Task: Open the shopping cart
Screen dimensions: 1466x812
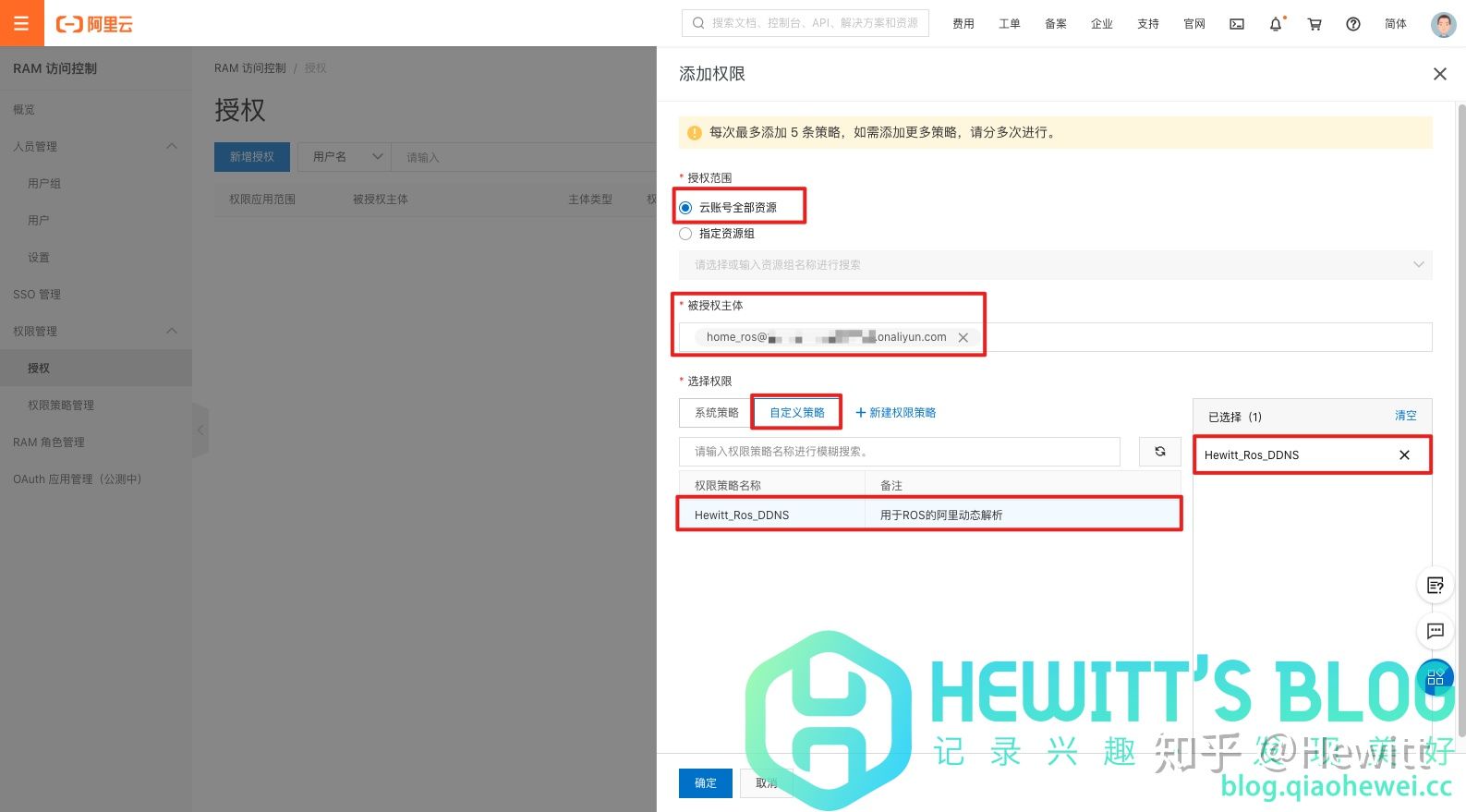Action: [1315, 24]
